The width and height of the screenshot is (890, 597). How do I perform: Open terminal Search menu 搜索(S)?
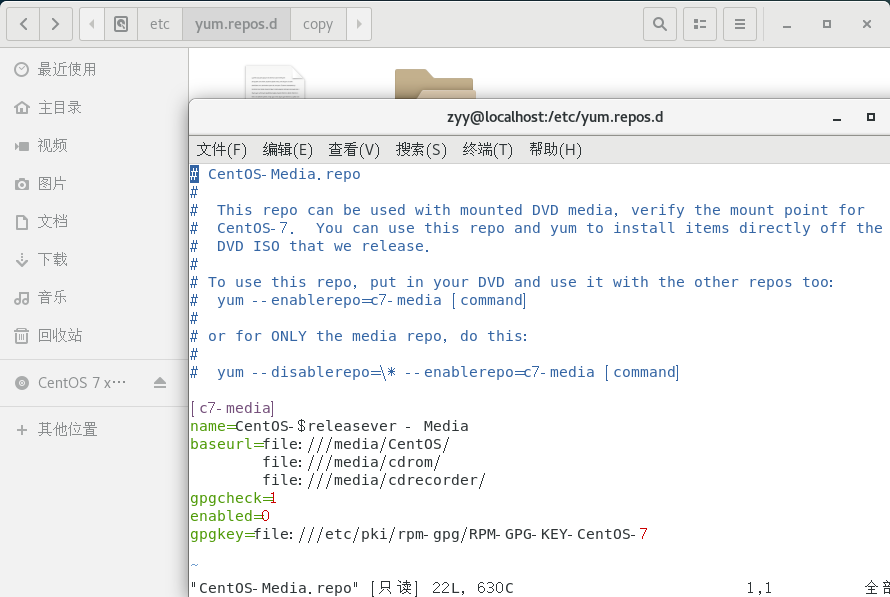tap(421, 150)
